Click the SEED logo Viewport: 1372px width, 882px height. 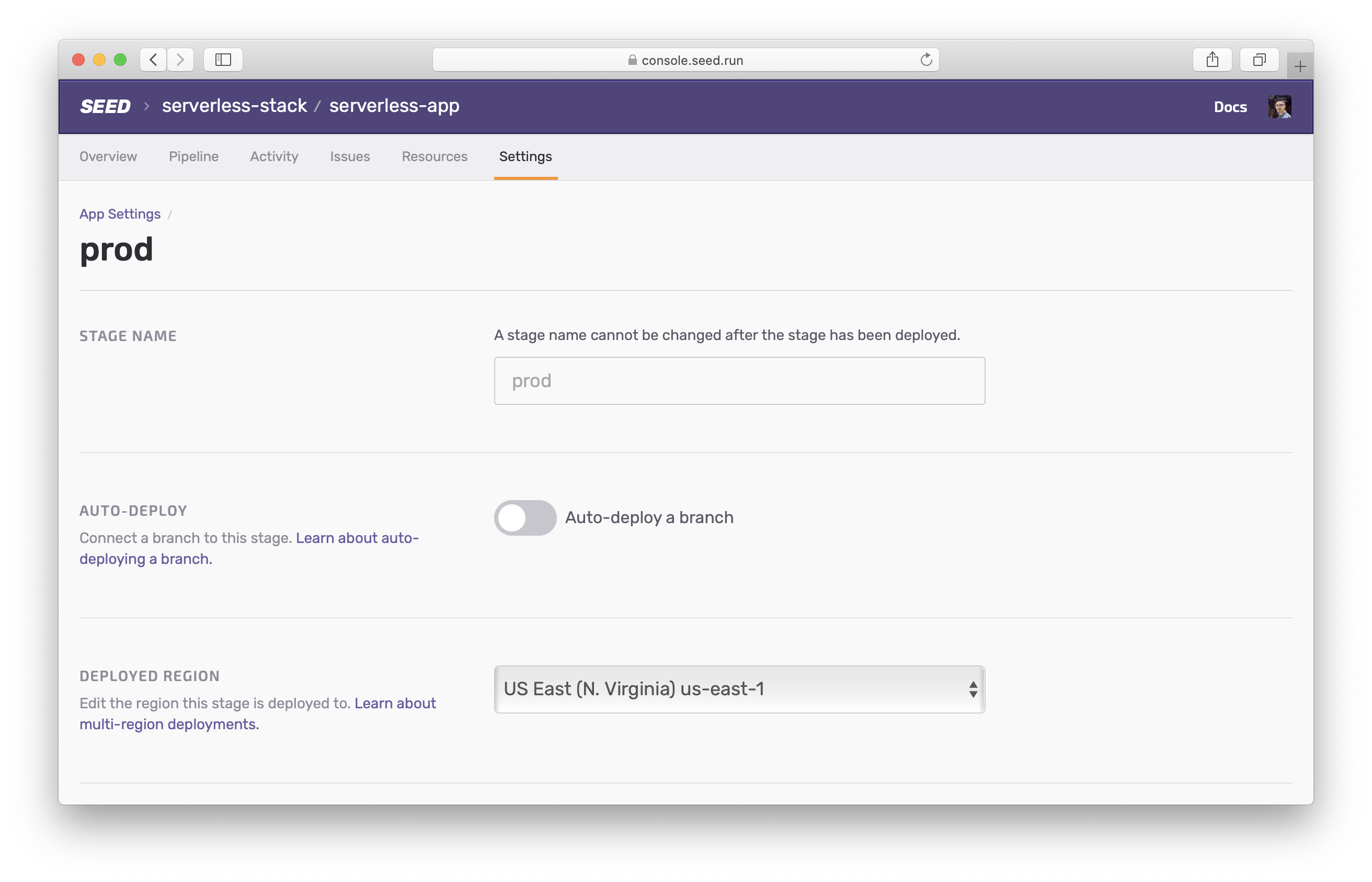point(105,107)
